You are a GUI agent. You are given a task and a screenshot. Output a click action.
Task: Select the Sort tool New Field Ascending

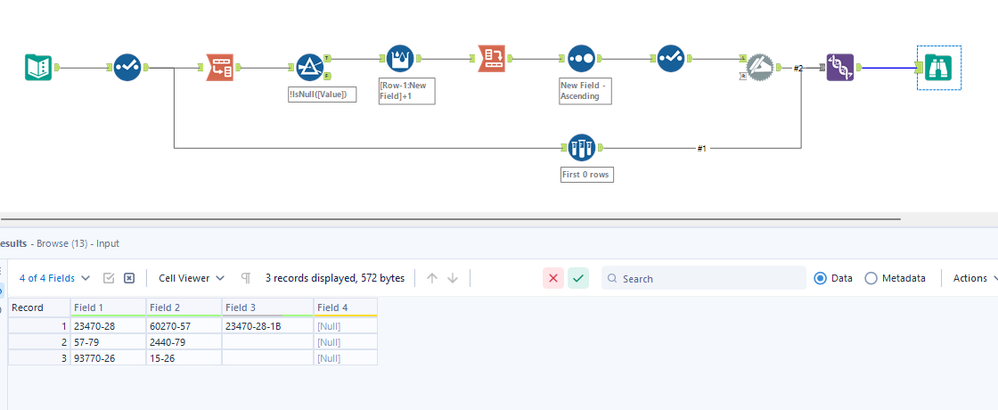581,59
